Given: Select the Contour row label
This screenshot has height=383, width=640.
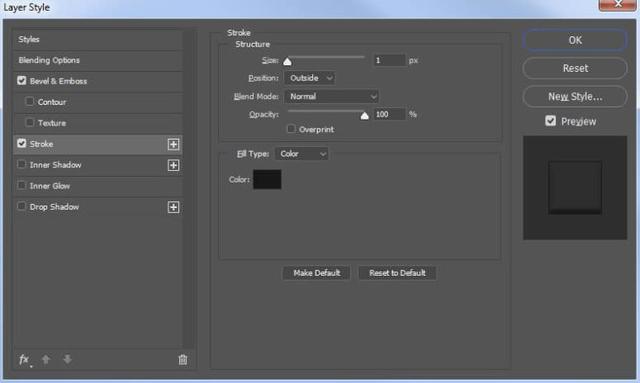Looking at the screenshot, I should click(x=52, y=102).
